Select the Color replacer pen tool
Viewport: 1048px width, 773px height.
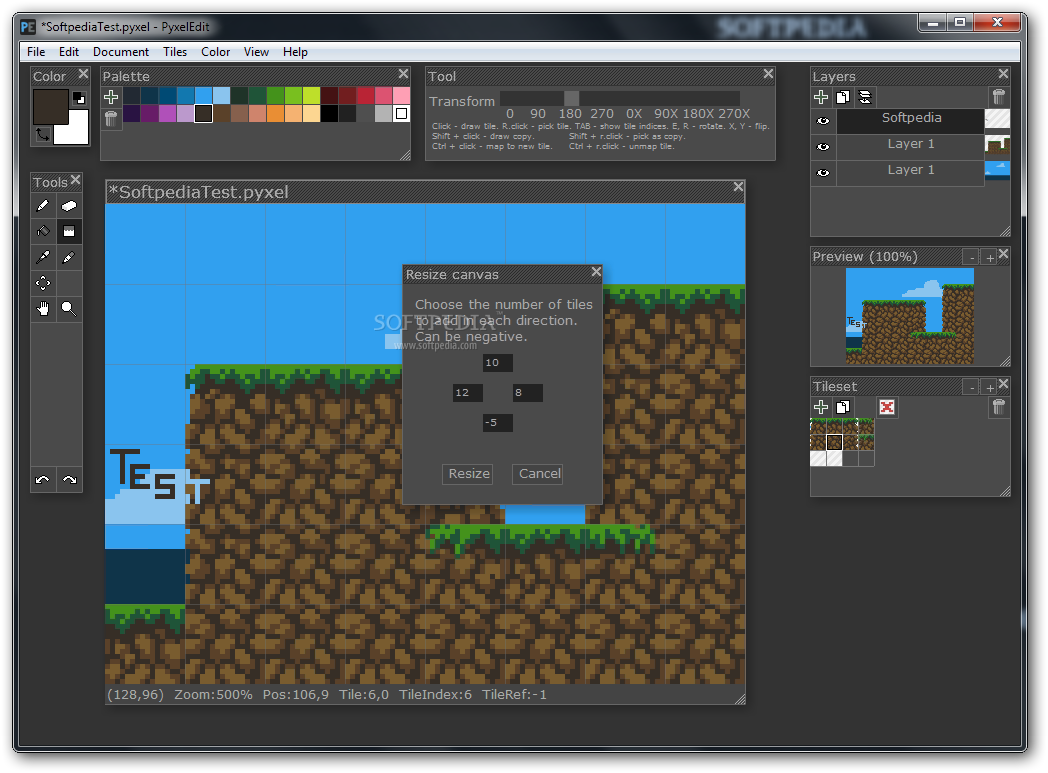click(x=69, y=257)
